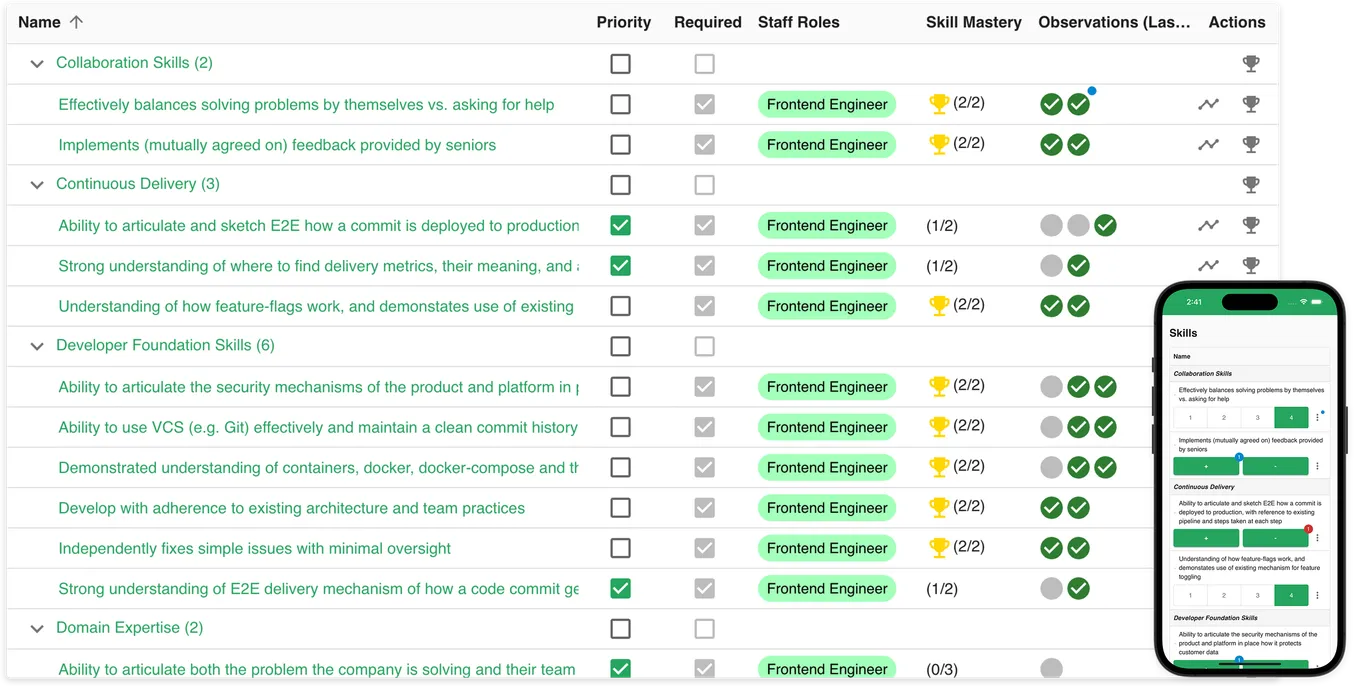Check the Priority checkbox for Collaboration Skills group

coord(620,63)
